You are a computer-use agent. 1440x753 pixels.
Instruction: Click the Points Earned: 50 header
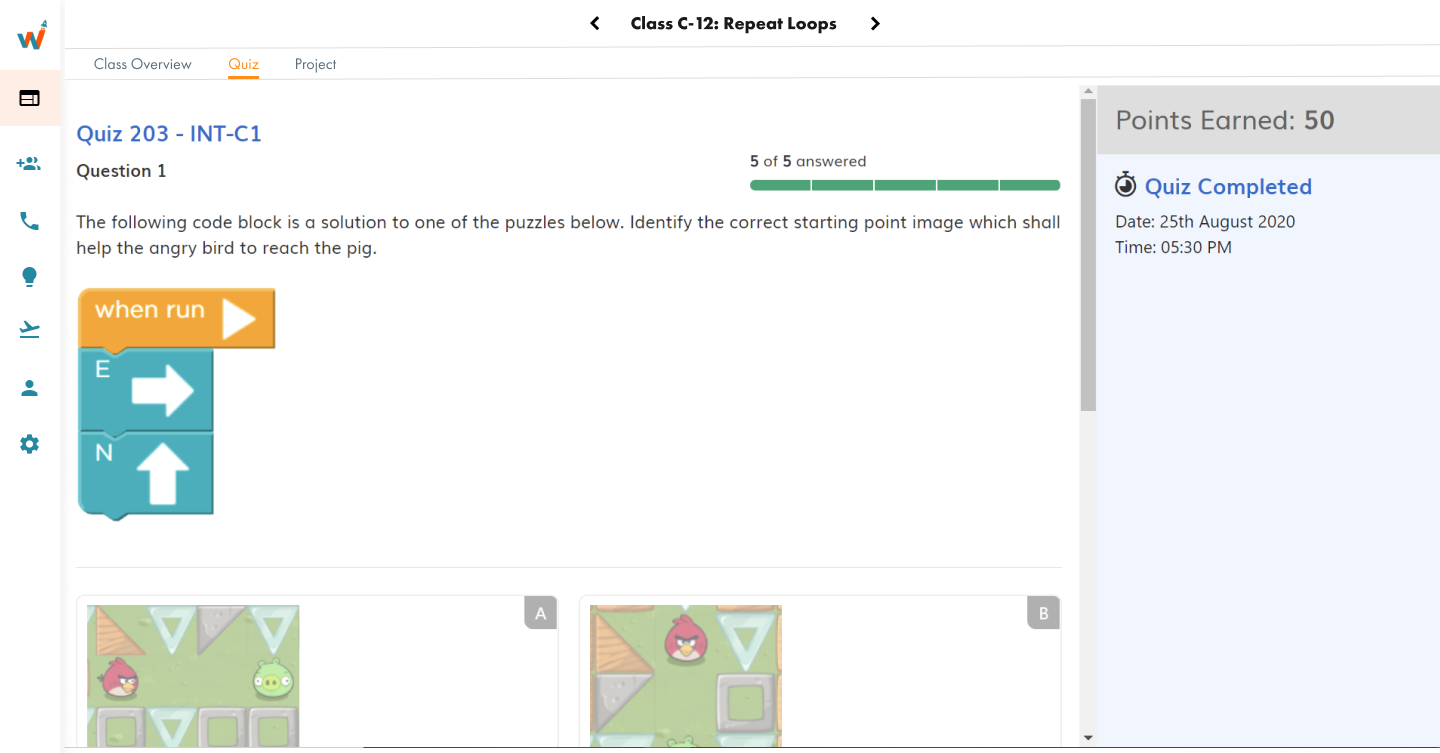tap(1225, 120)
